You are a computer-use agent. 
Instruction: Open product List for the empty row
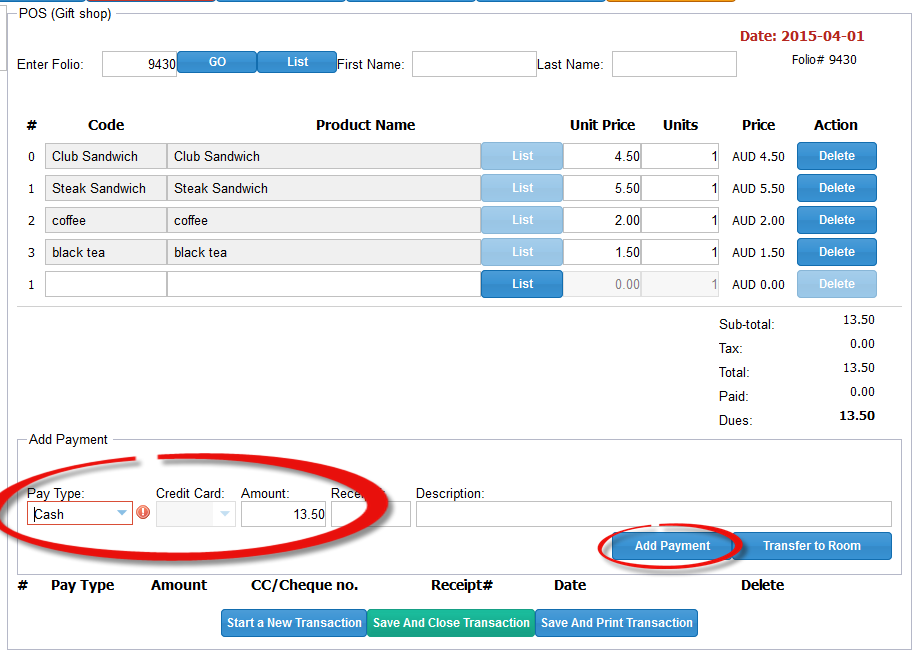522,284
